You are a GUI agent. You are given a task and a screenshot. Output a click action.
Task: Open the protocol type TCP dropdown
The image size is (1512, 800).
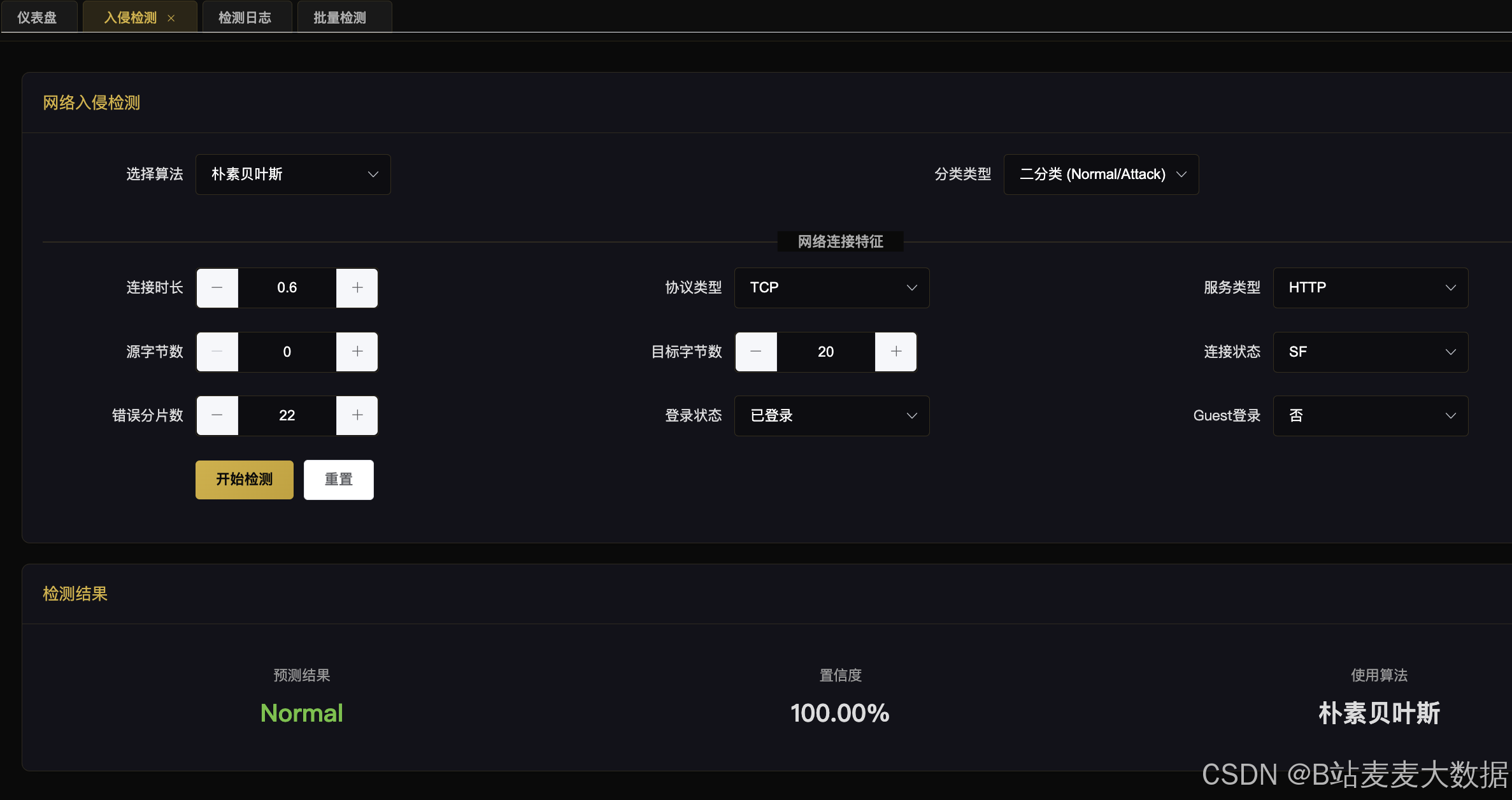832,288
